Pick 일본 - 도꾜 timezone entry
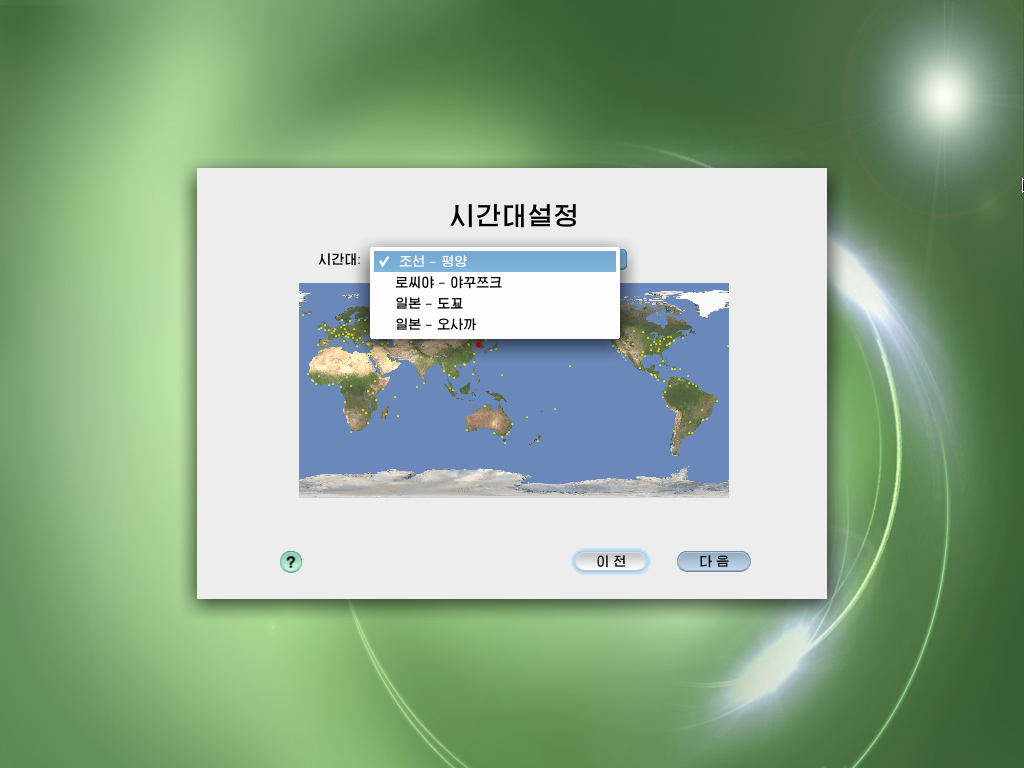The width and height of the screenshot is (1024, 768). point(494,303)
